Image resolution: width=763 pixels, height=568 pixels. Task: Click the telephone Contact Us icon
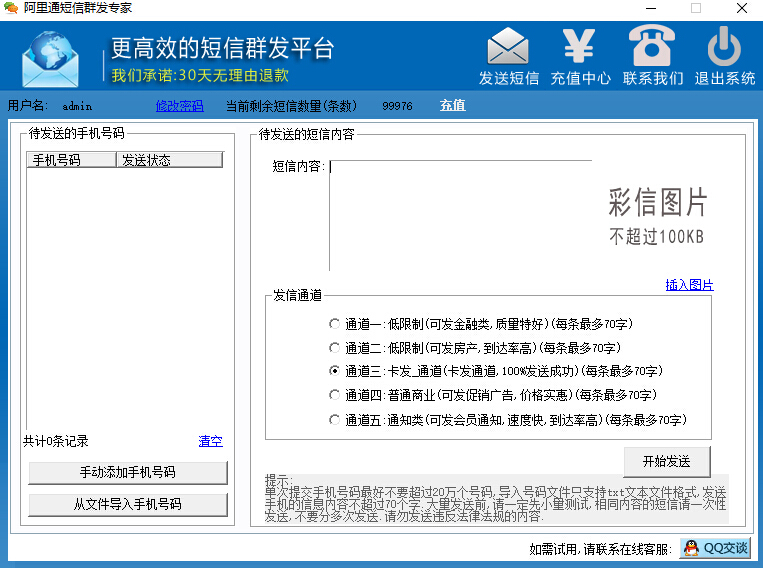(x=653, y=48)
